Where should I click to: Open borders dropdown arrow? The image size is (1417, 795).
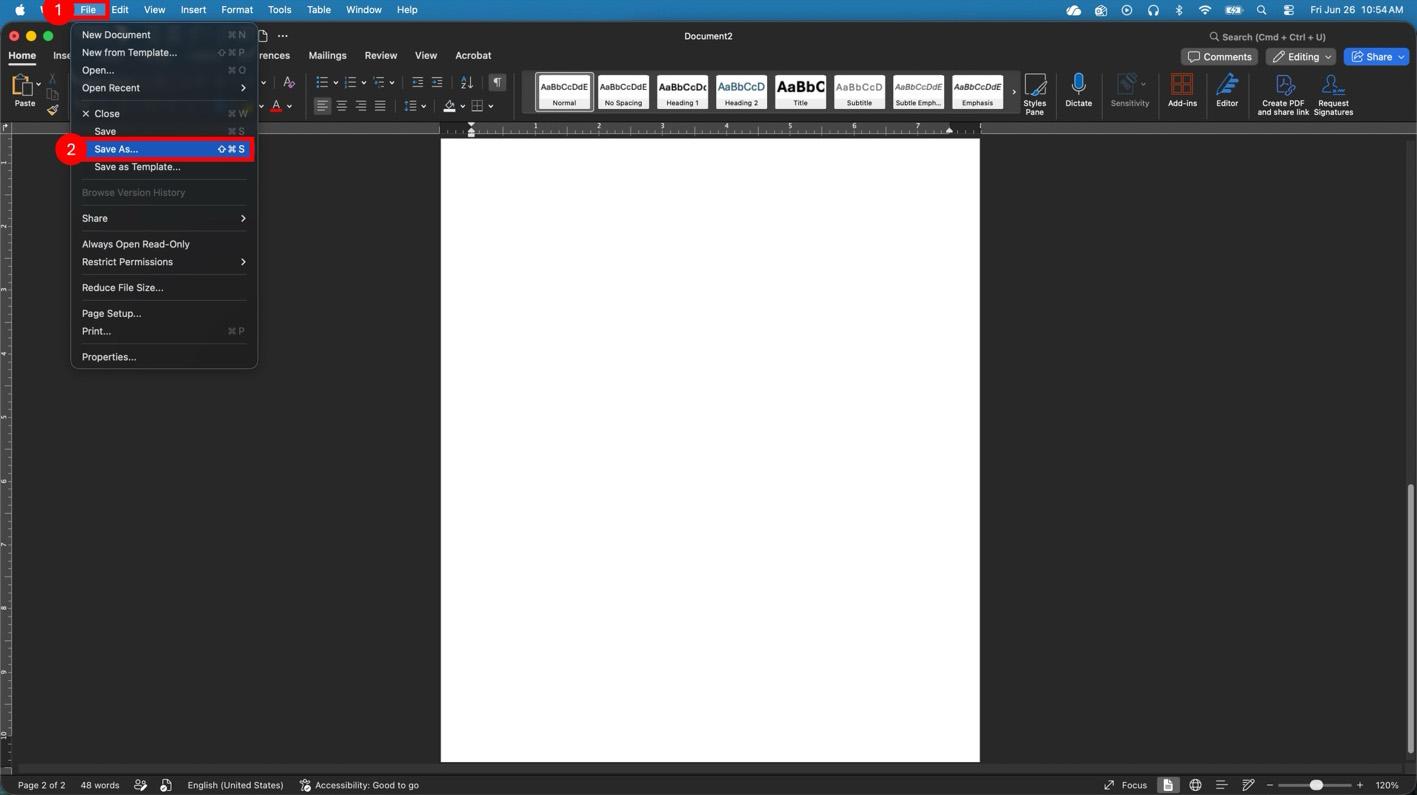(491, 106)
